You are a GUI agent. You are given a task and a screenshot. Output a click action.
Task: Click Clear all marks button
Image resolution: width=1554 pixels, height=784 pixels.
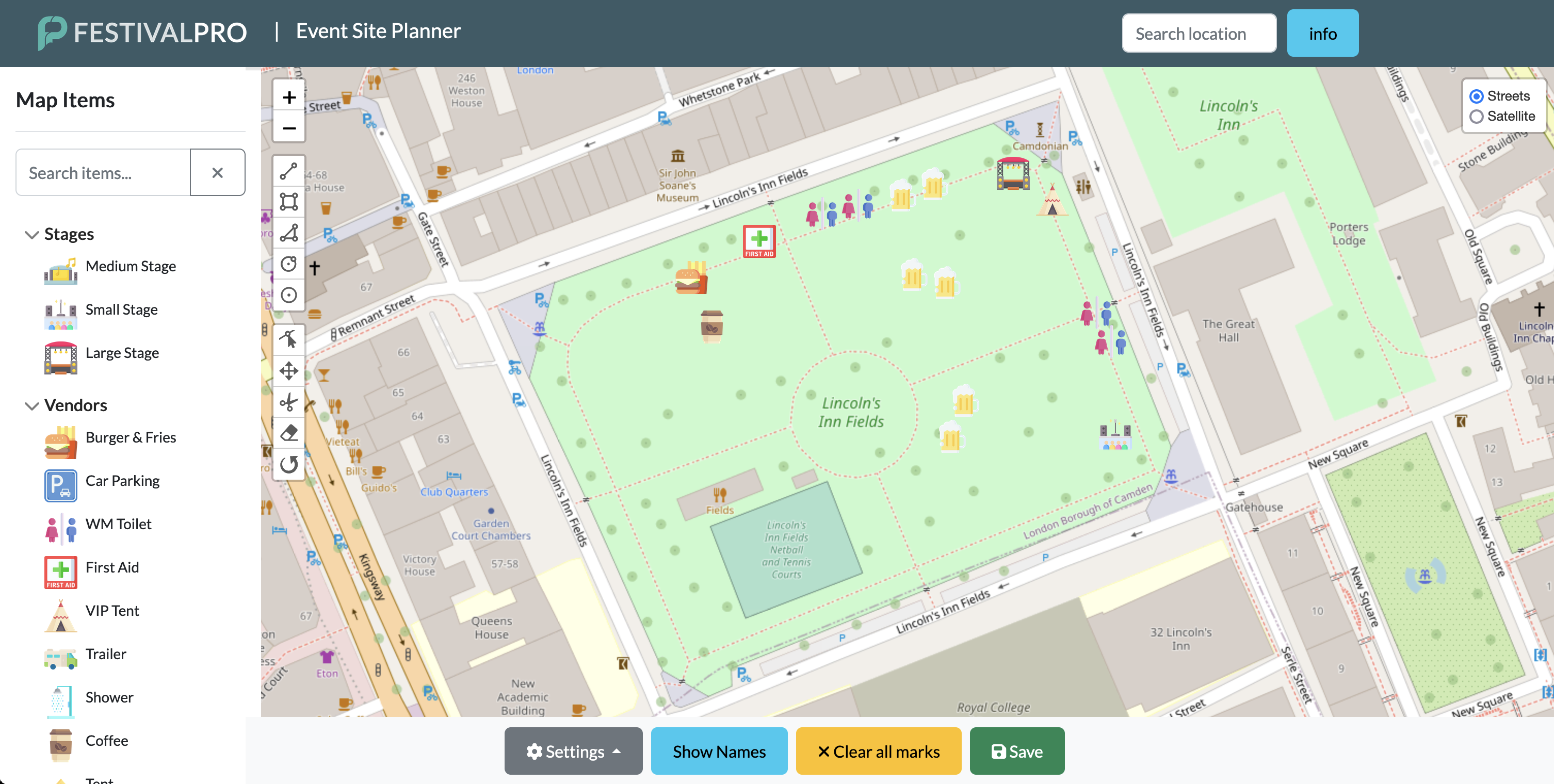(878, 751)
